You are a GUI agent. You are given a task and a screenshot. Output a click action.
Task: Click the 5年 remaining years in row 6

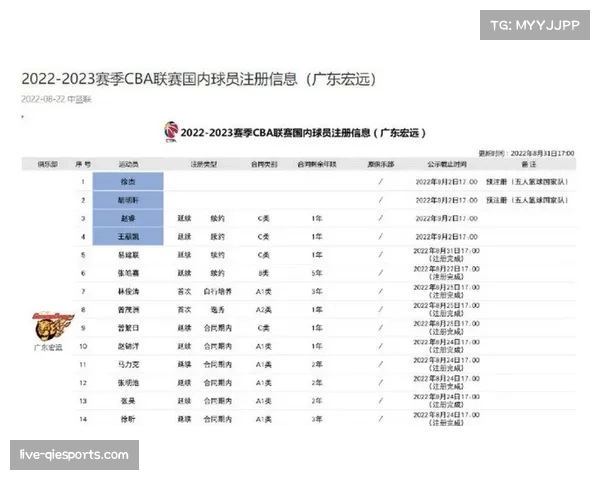pyautogui.click(x=317, y=273)
